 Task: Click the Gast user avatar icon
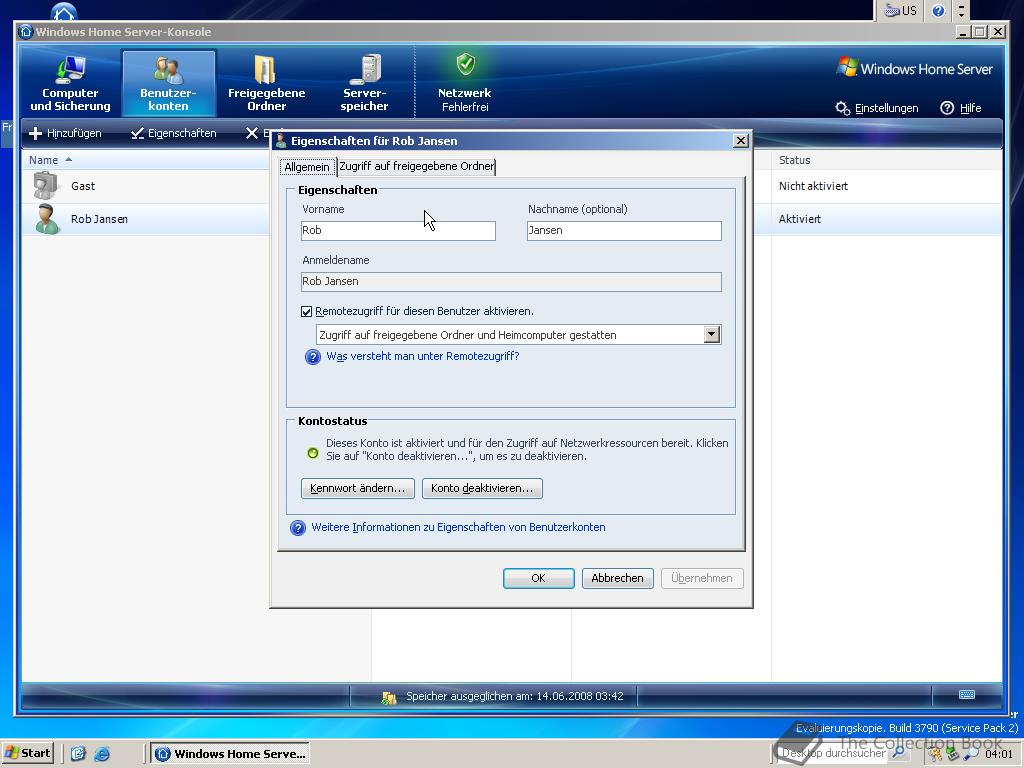point(46,185)
